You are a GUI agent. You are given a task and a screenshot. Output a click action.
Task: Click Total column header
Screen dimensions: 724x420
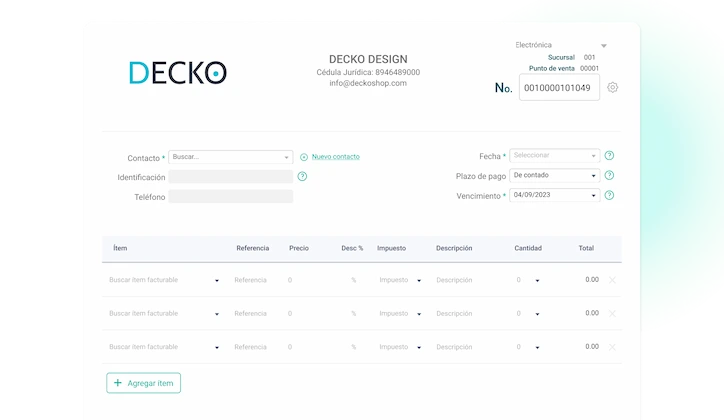click(x=586, y=248)
